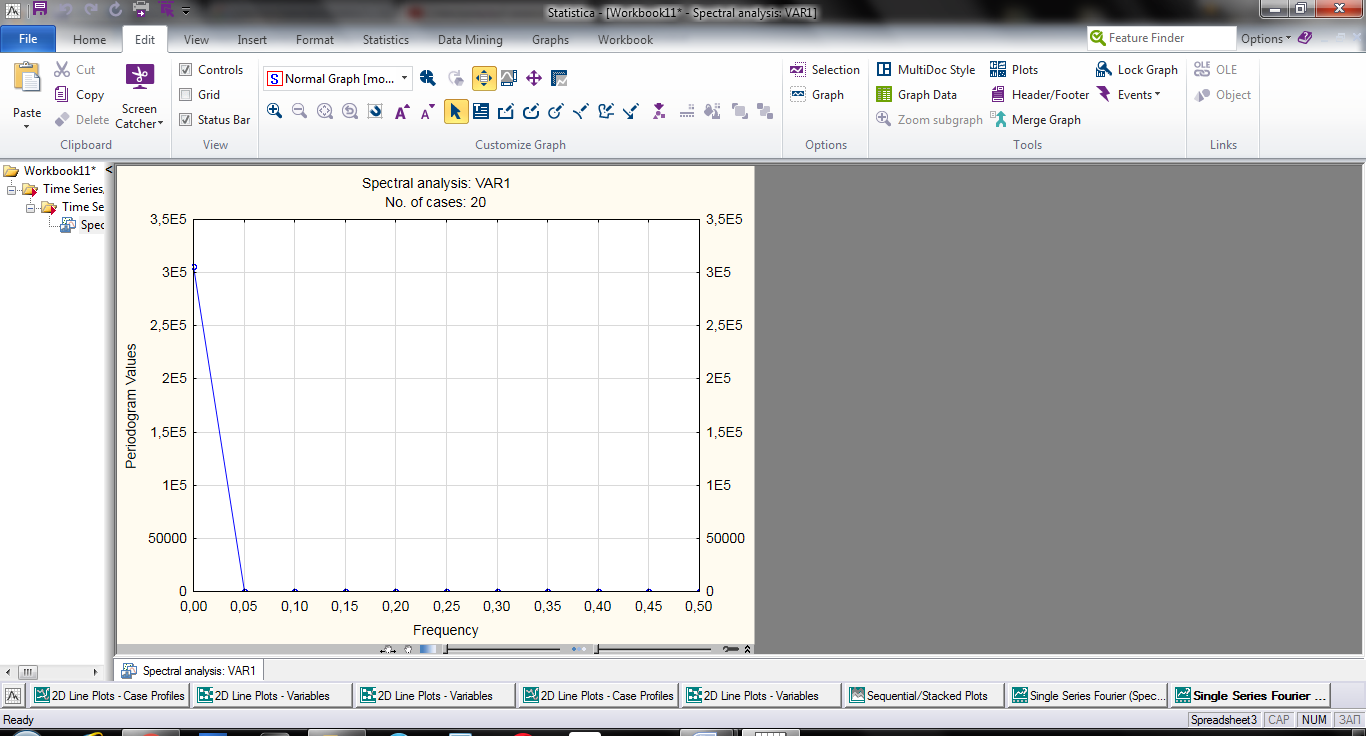Click the Screen Catcher icon
Screen dimensions: 1366x736
click(139, 77)
